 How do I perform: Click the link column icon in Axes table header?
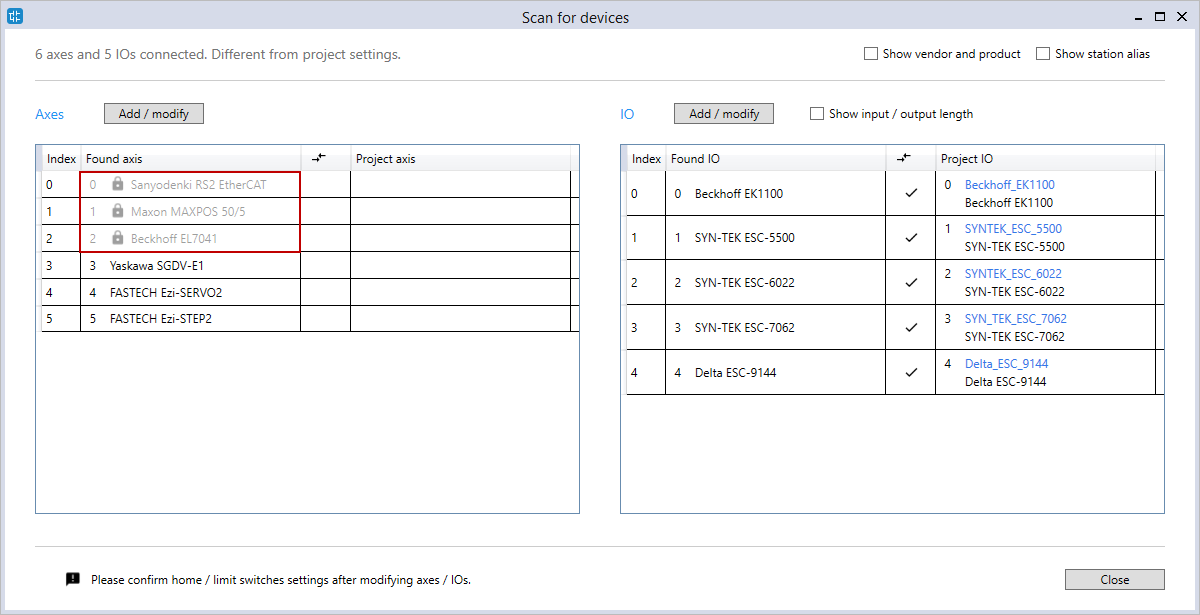319,158
